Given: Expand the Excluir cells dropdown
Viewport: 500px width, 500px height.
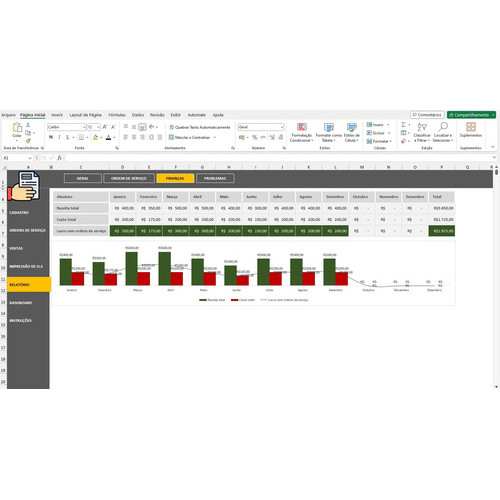Looking at the screenshot, I should coord(389,133).
